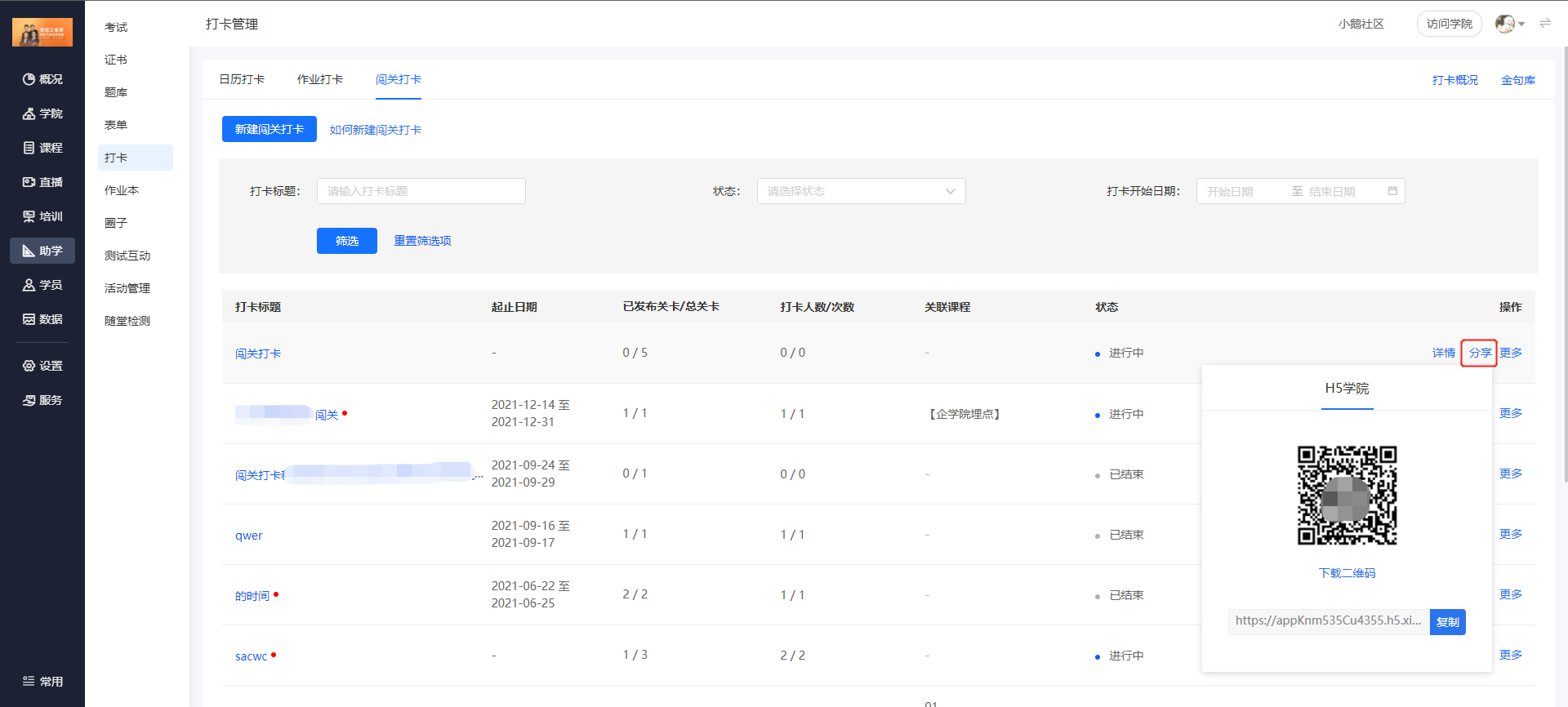Open 学员 students sidebar item
The image size is (1568, 707).
point(42,285)
